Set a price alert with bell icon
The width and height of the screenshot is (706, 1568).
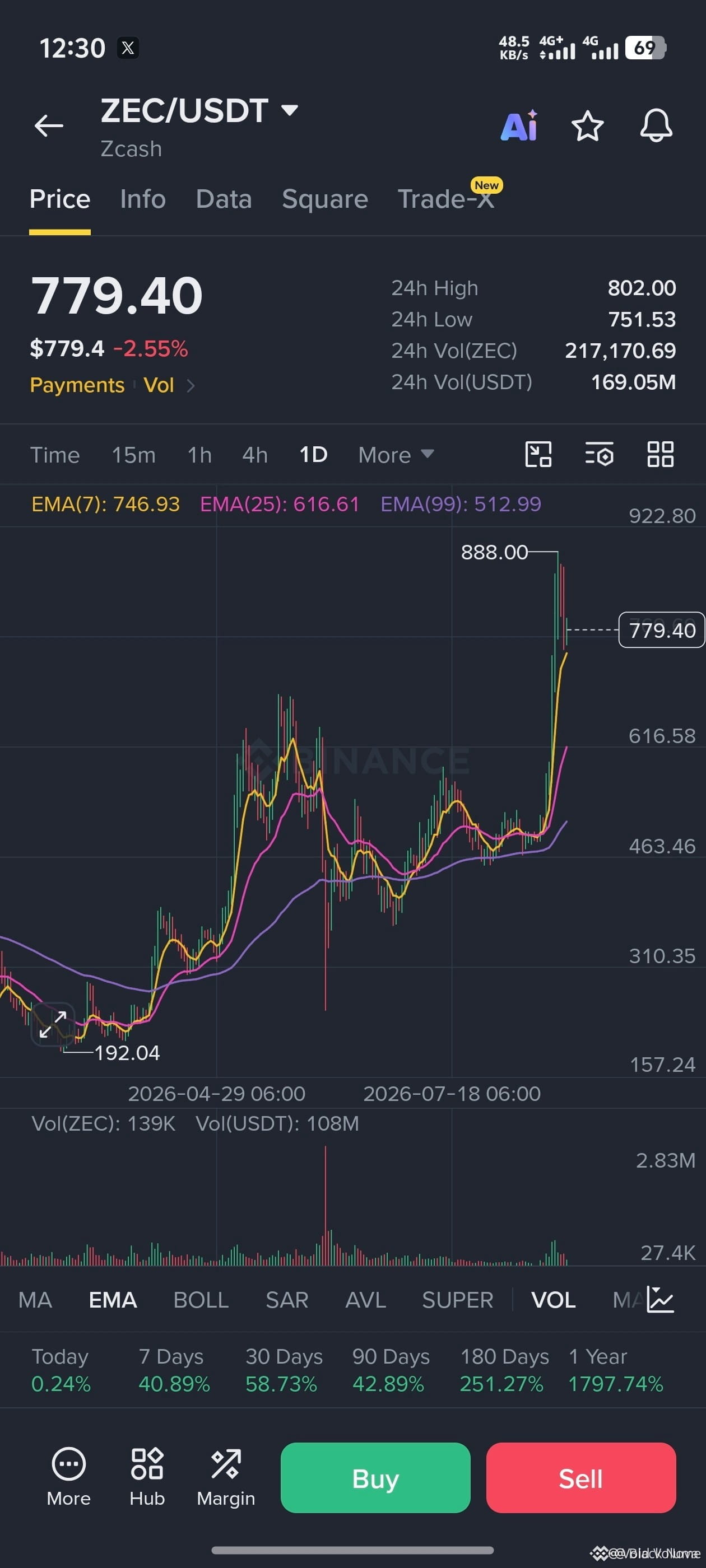pyautogui.click(x=656, y=126)
